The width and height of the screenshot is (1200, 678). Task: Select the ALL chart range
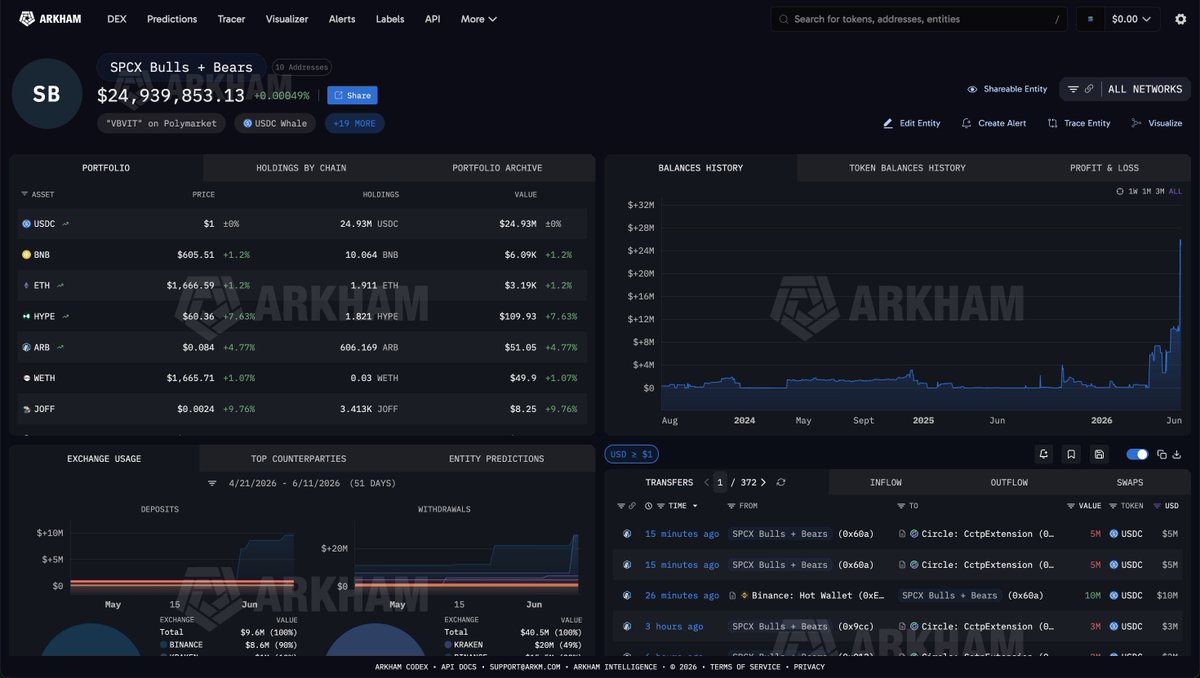1175,191
